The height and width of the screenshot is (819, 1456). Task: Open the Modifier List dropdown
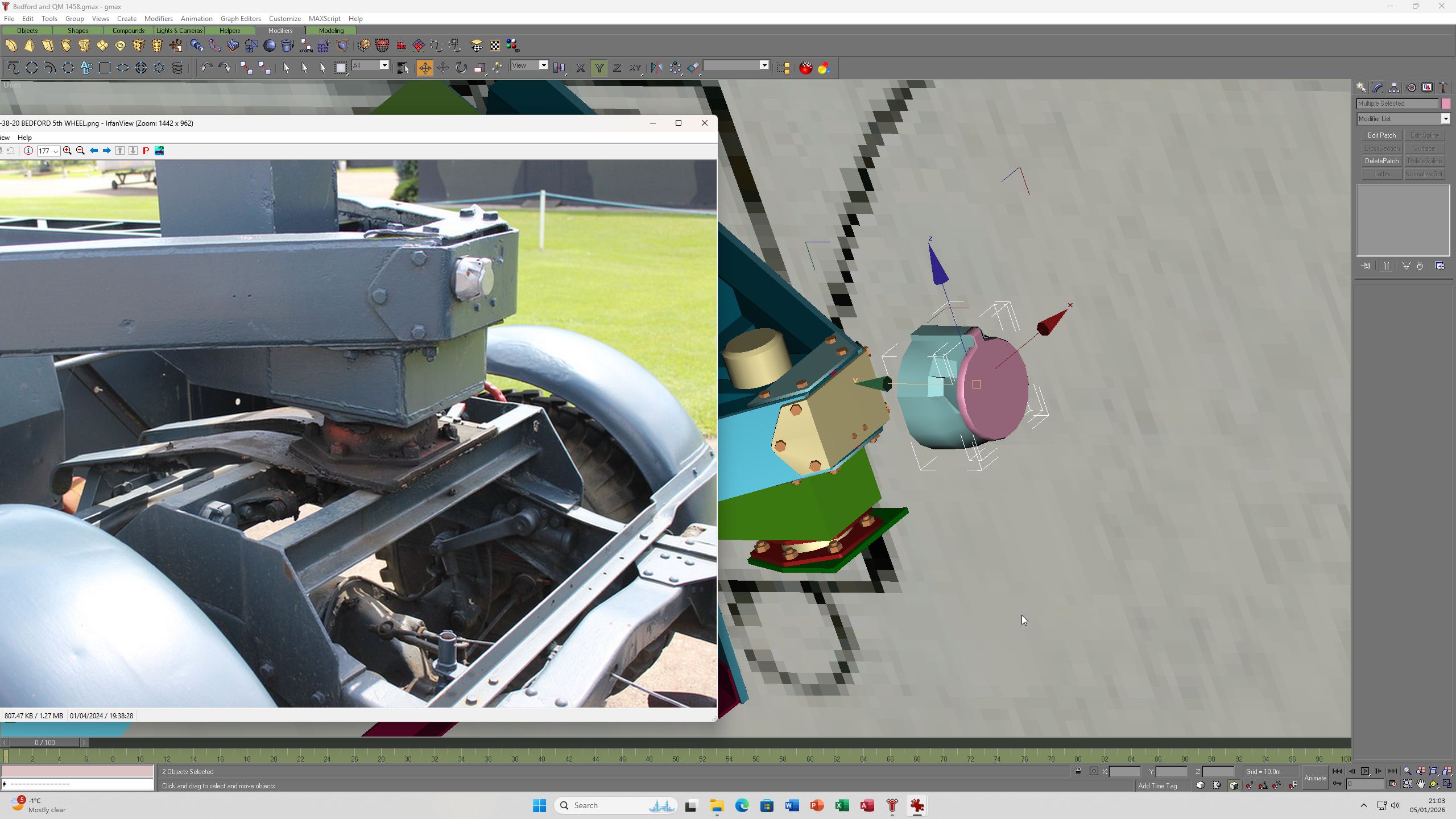pyautogui.click(x=1403, y=119)
